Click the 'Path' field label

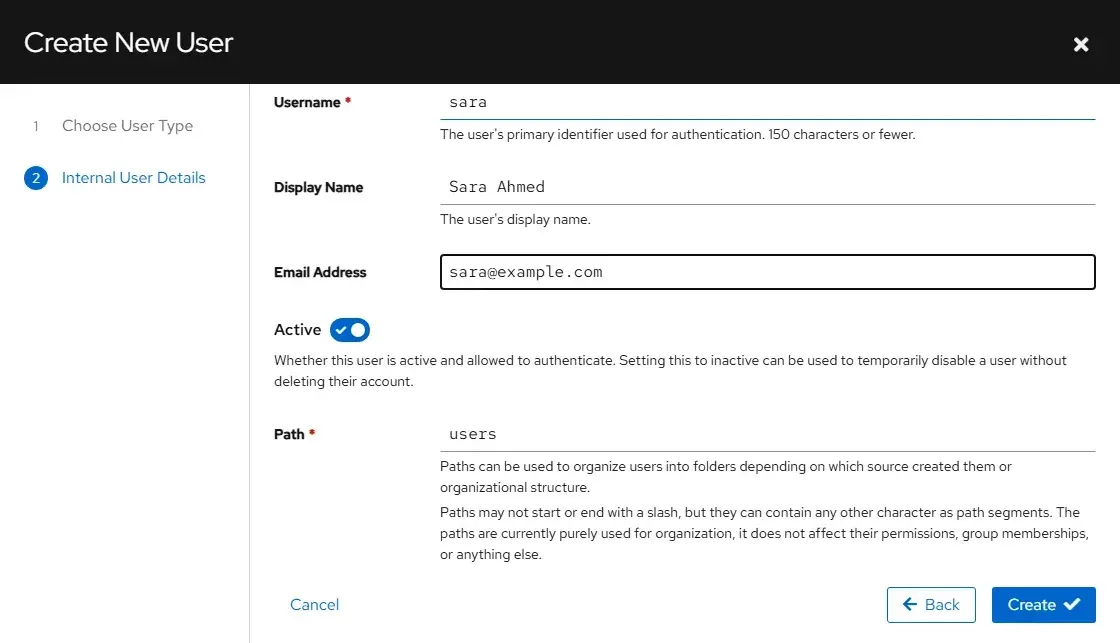pyautogui.click(x=289, y=434)
